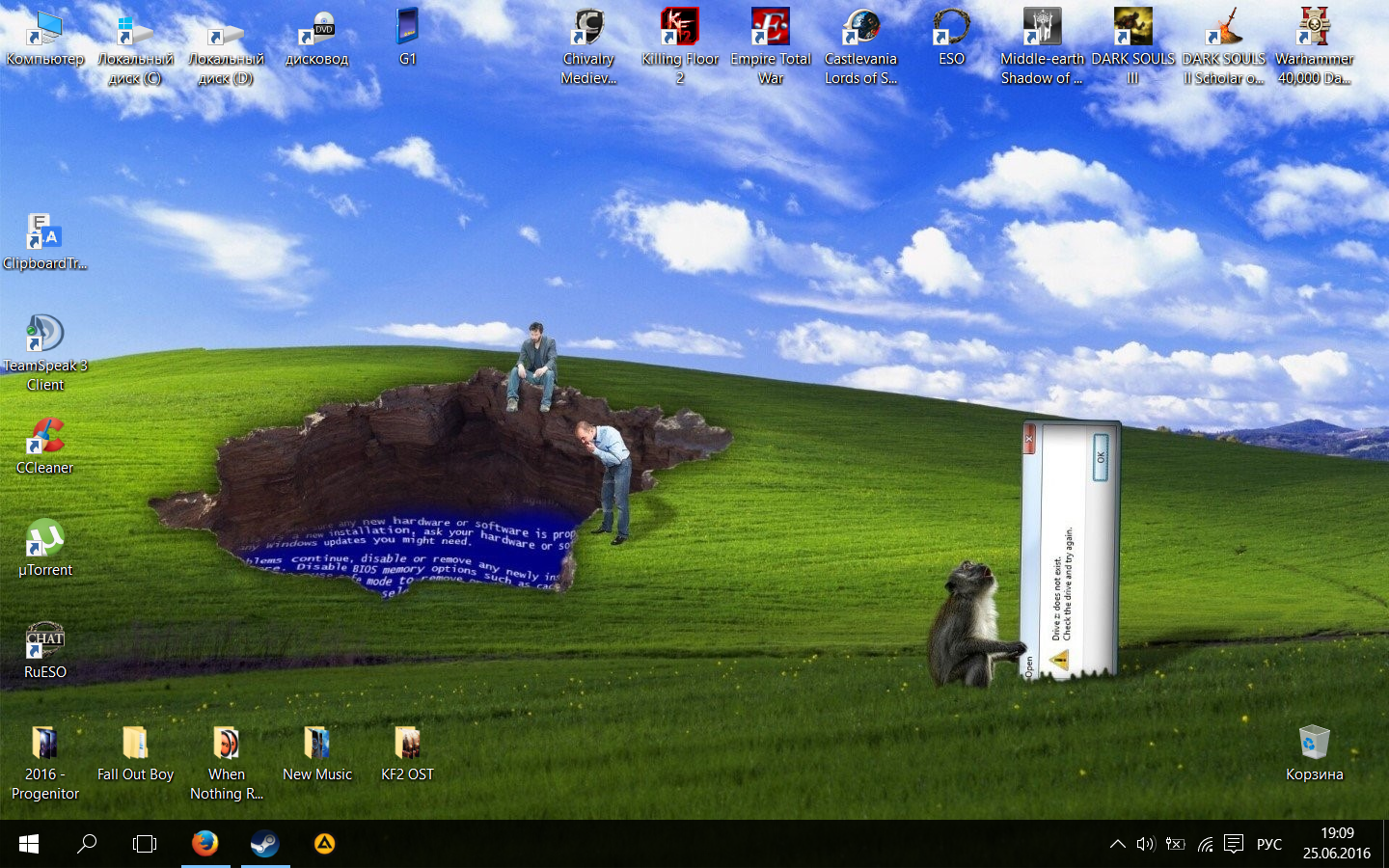Select the Warhammer 40,000 shortcut icon
The image size is (1389, 868).
tap(1314, 29)
